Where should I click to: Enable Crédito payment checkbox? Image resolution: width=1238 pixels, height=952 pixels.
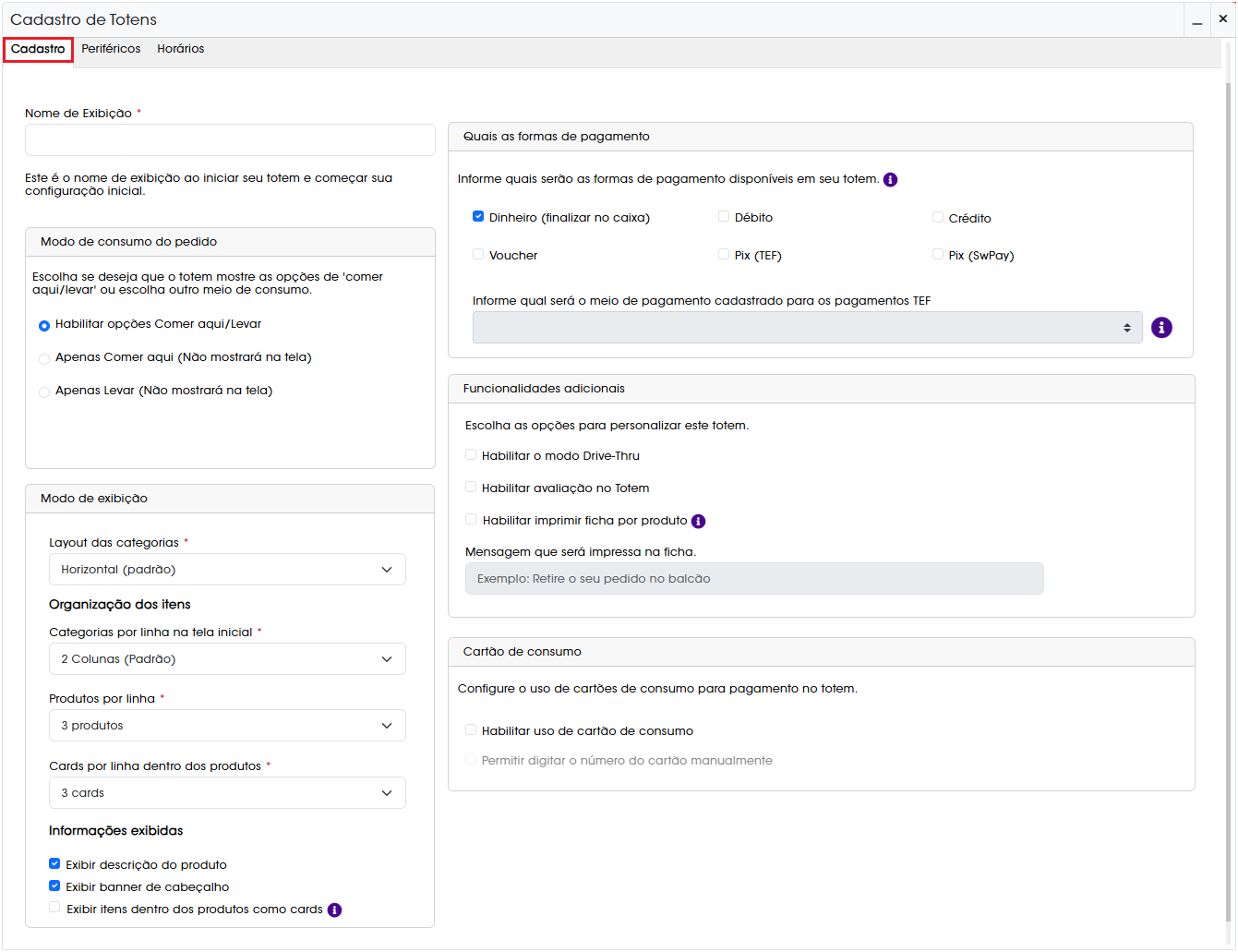pyautogui.click(x=938, y=218)
